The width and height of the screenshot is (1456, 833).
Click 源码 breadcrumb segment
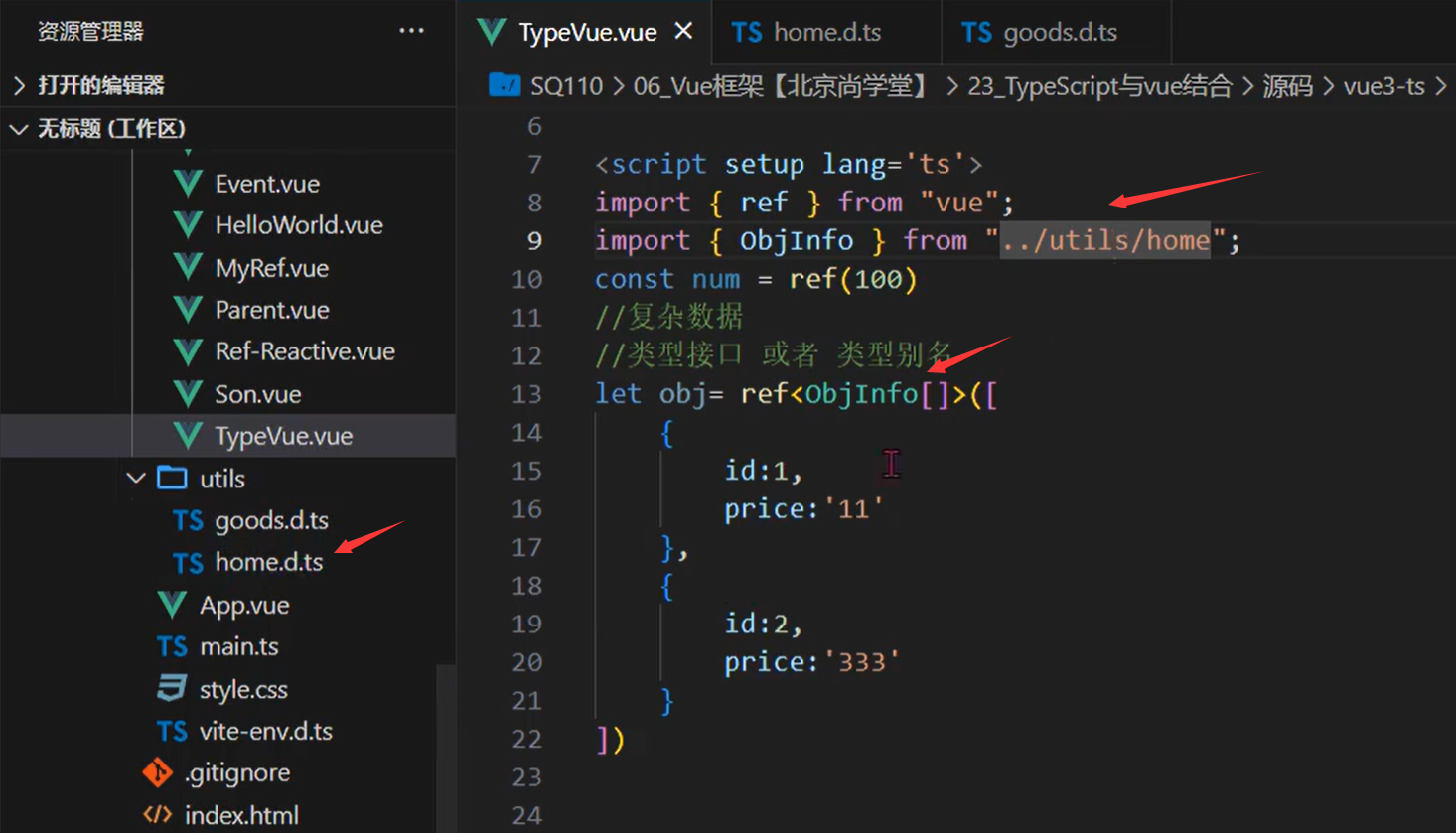1287,86
